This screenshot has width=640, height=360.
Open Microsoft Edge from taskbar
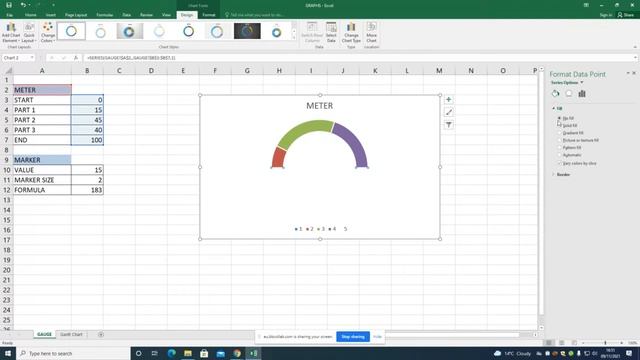171,353
